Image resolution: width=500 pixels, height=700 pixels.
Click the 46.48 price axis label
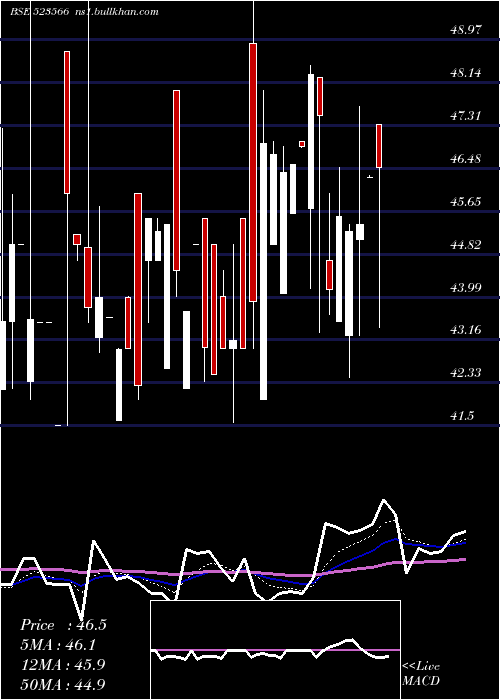click(467, 158)
